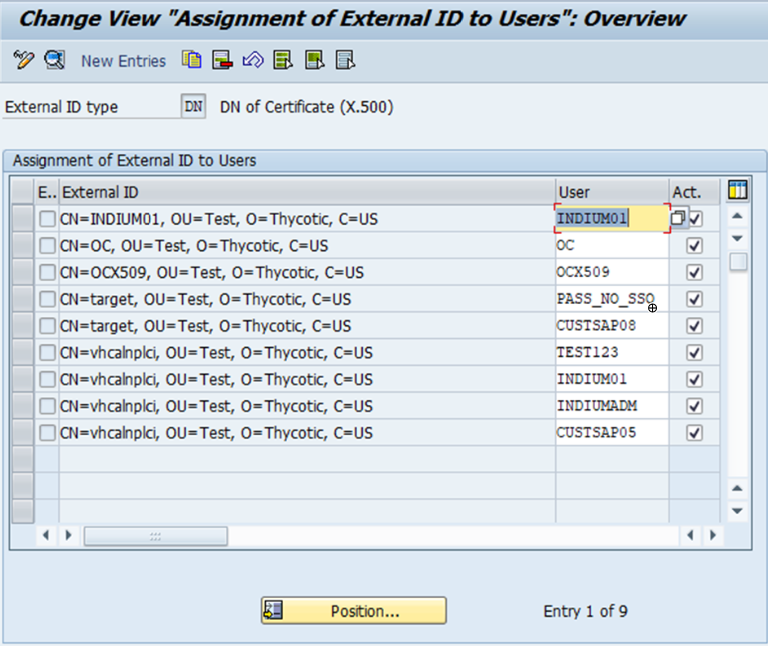Click the Undo Change toolbar icon
Image resolution: width=768 pixels, height=646 pixels.
253,60
